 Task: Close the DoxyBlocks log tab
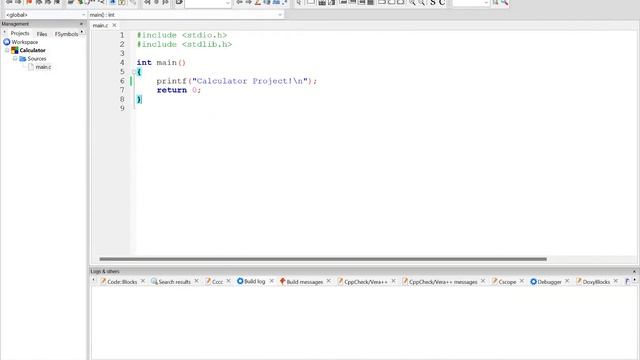pos(616,281)
